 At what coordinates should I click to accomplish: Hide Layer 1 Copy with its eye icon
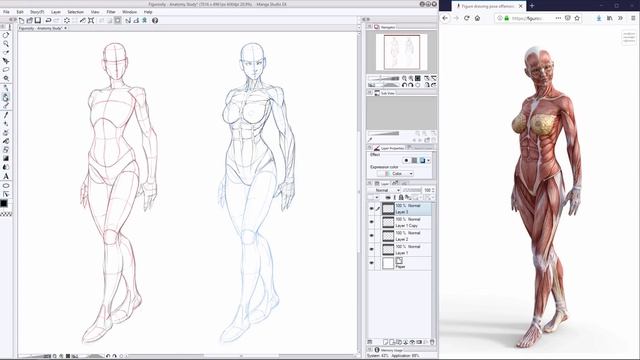click(x=371, y=222)
